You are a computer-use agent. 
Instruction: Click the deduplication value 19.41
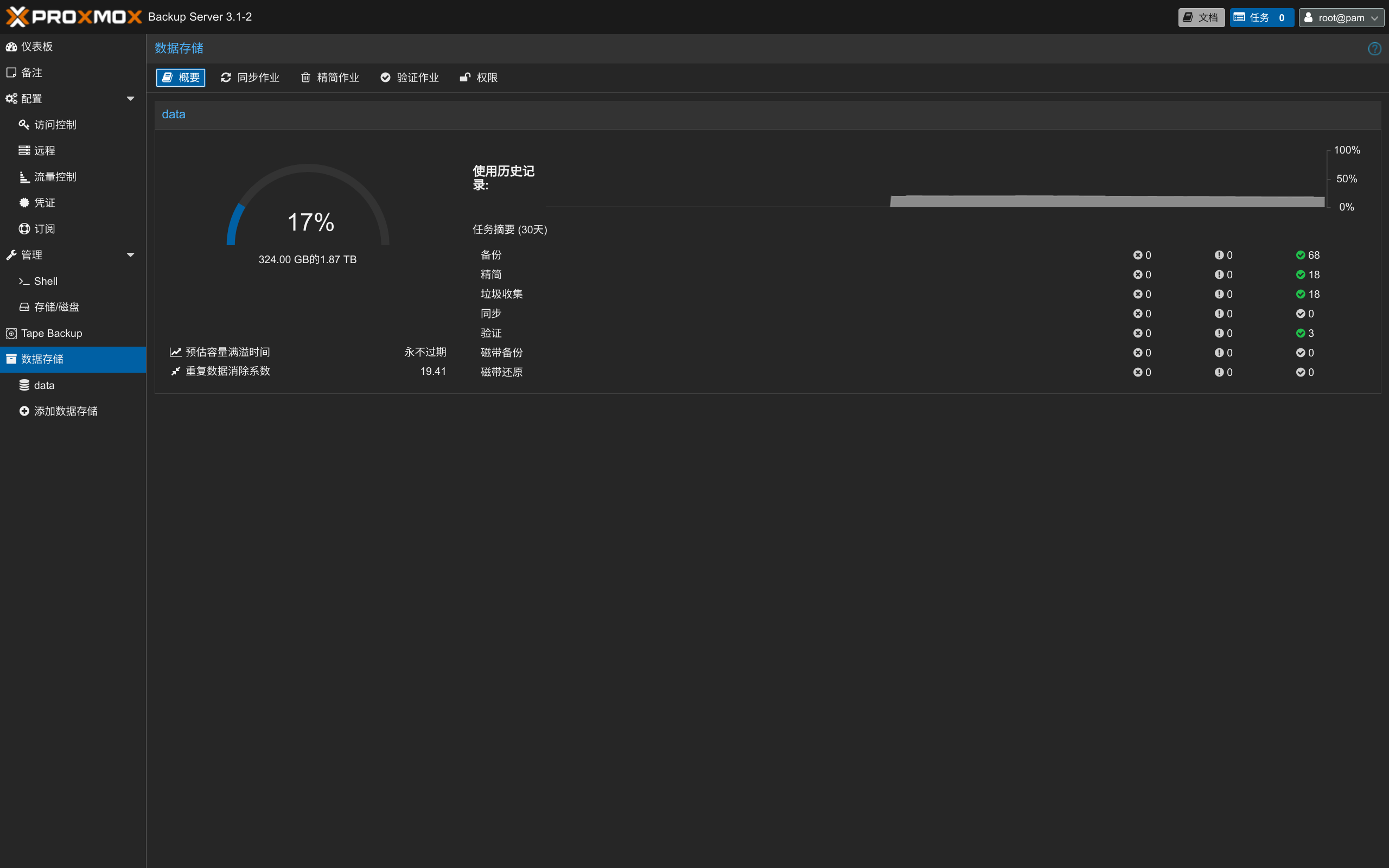point(433,372)
